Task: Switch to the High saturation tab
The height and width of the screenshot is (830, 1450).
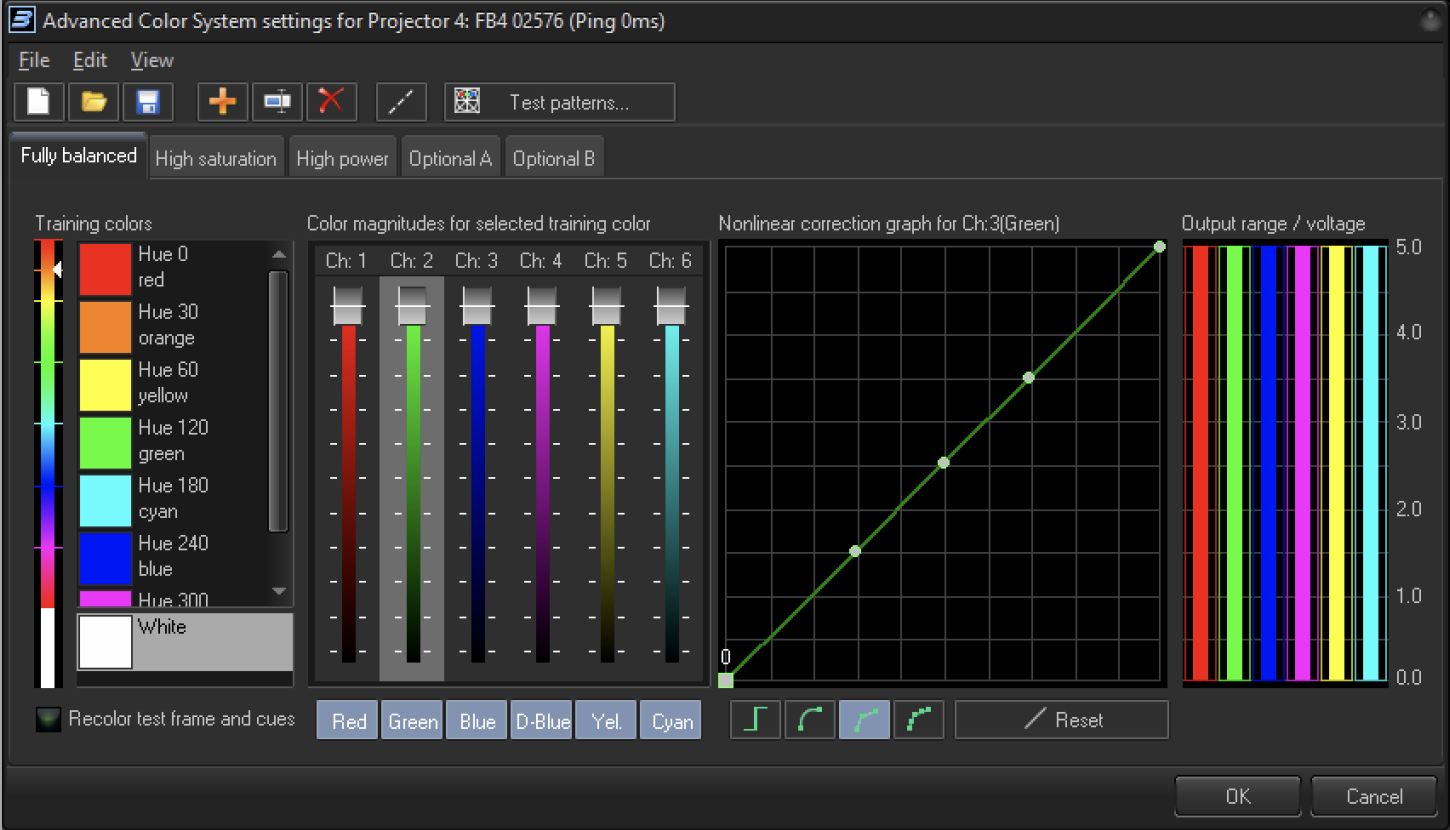Action: click(x=215, y=158)
